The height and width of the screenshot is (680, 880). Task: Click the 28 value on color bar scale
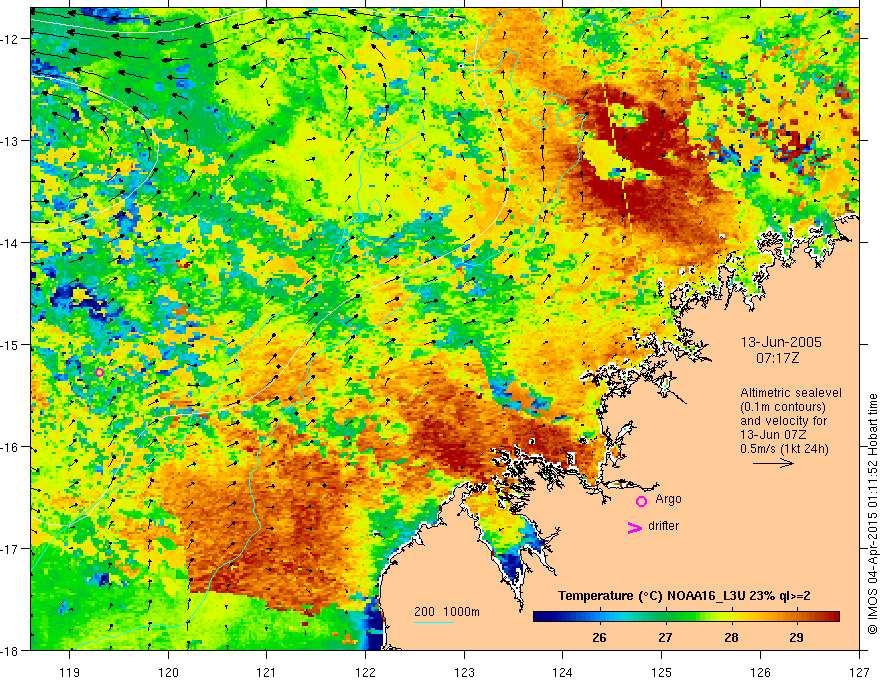[731, 637]
